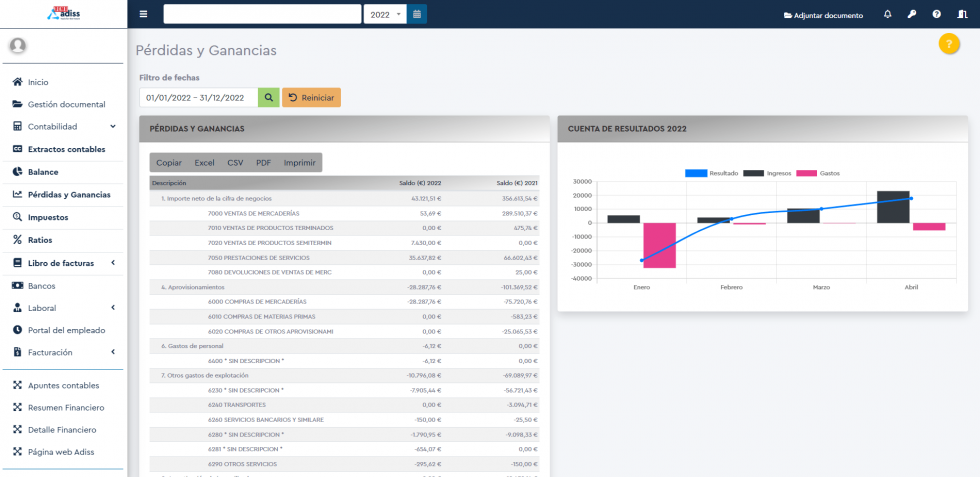980x477 pixels.
Task: Open the Ratios sidebar item
Action: pos(40,240)
